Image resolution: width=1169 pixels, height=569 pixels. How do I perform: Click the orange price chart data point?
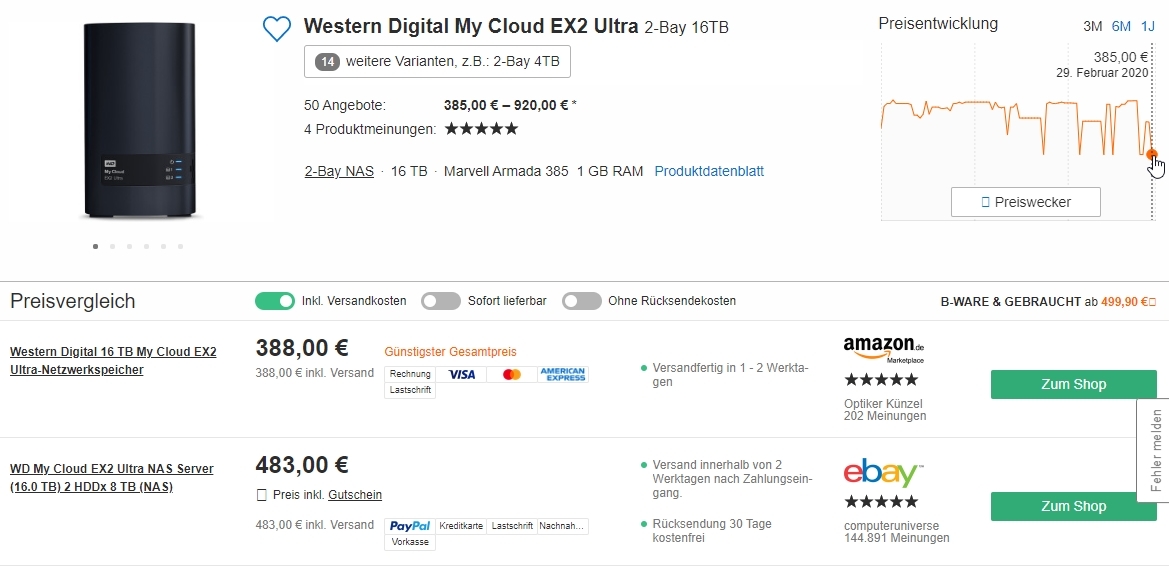[1151, 154]
